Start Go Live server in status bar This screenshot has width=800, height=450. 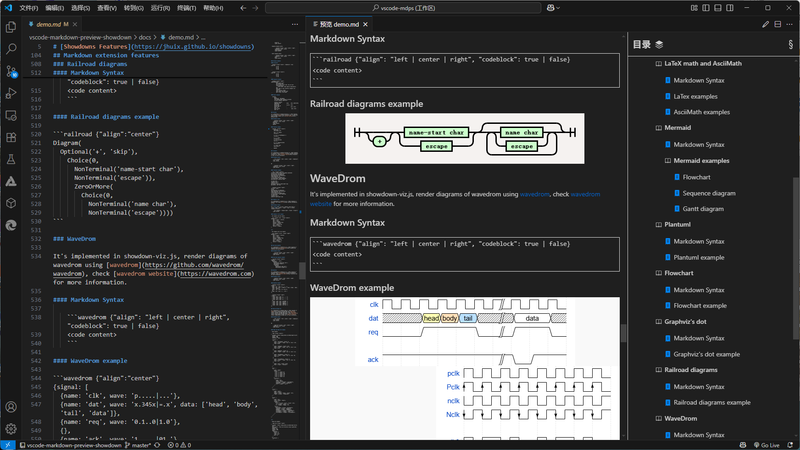click(x=766, y=445)
